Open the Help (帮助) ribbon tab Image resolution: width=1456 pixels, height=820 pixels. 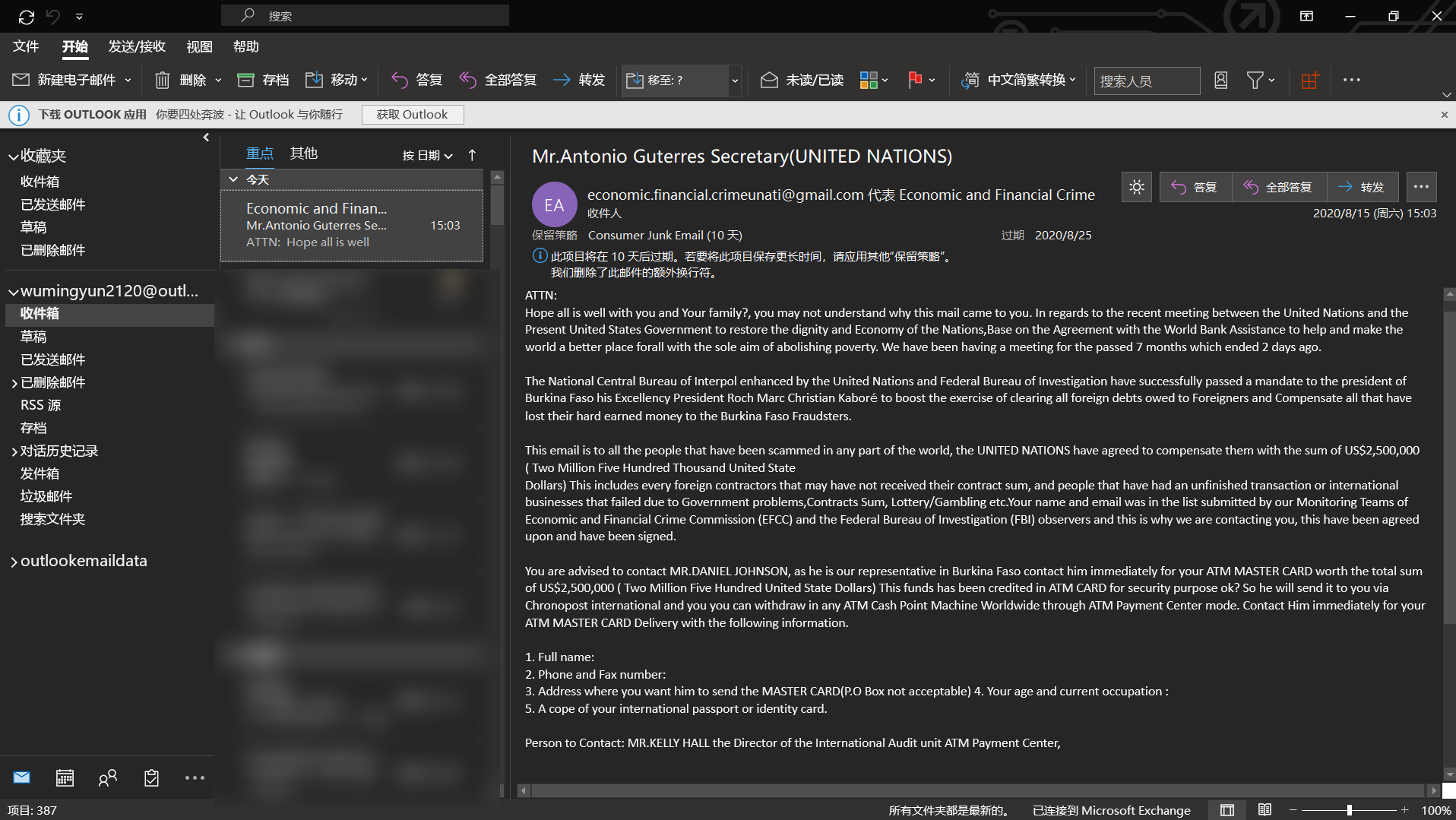[245, 46]
